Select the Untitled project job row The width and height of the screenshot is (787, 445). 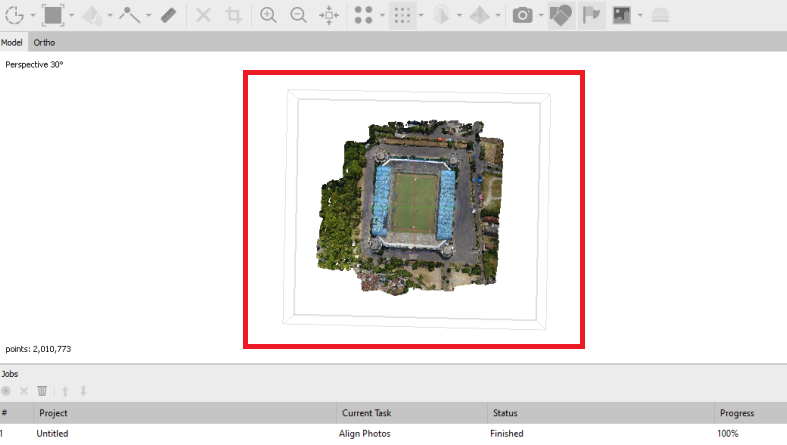coord(394,433)
